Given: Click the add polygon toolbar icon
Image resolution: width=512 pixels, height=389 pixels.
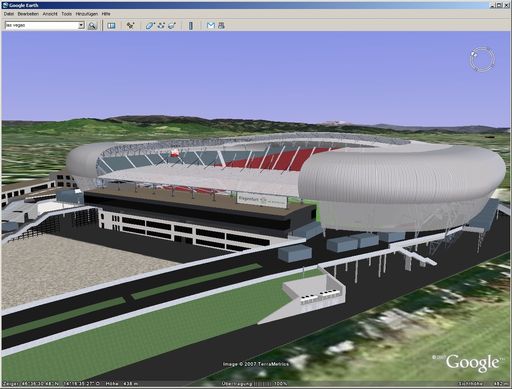Looking at the screenshot, I should [150, 25].
